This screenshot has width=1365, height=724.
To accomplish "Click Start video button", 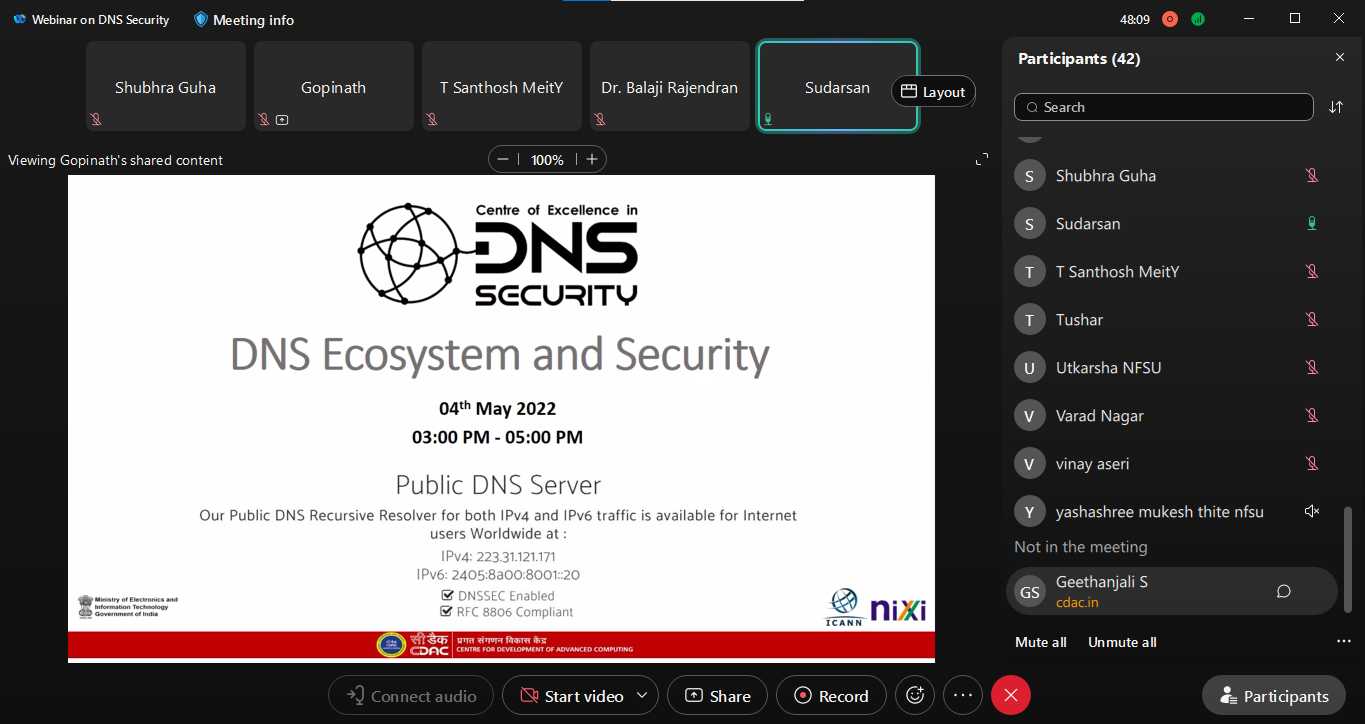I will click(x=572, y=696).
